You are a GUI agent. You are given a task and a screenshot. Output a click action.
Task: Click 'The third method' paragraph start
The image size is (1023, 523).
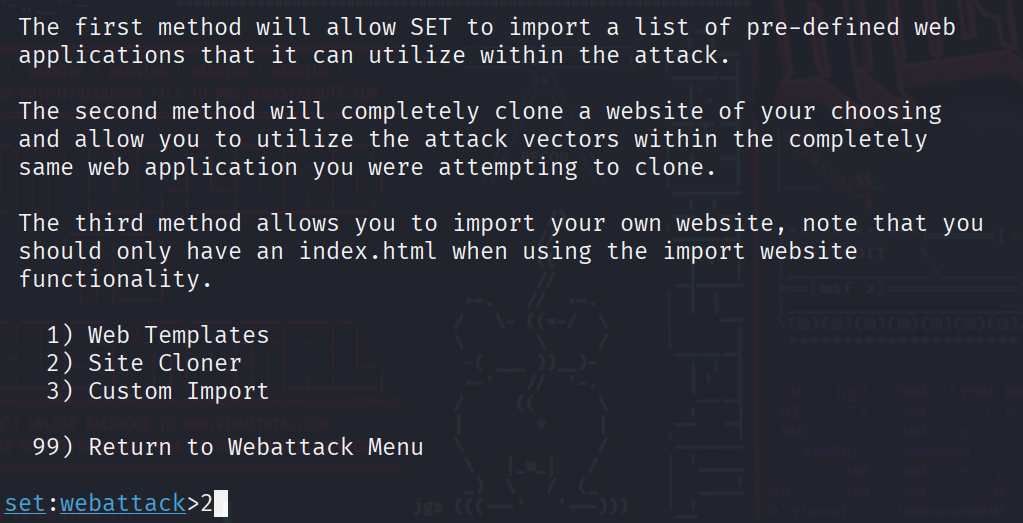click(x=129, y=223)
